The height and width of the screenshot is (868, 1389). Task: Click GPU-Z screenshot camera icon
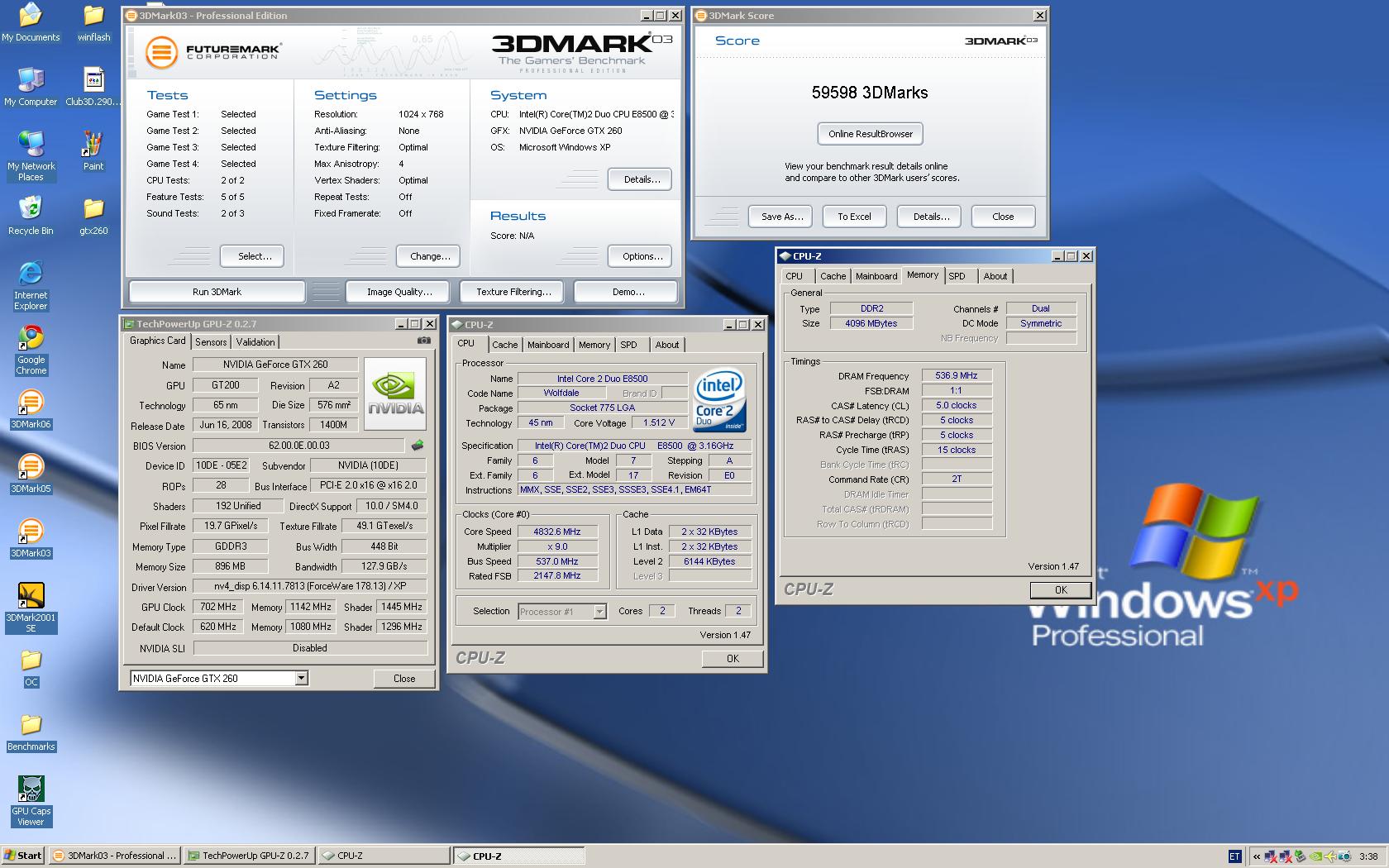click(x=423, y=341)
